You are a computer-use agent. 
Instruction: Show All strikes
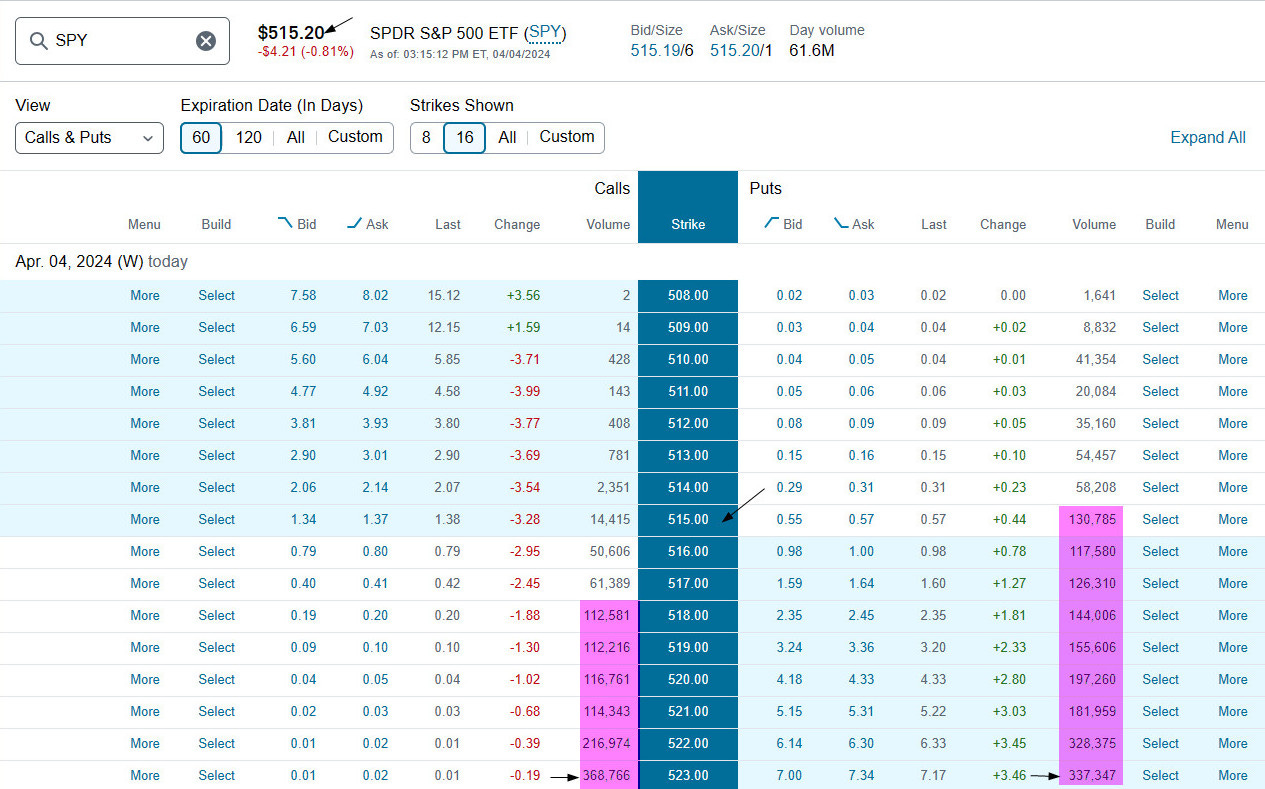click(x=507, y=138)
